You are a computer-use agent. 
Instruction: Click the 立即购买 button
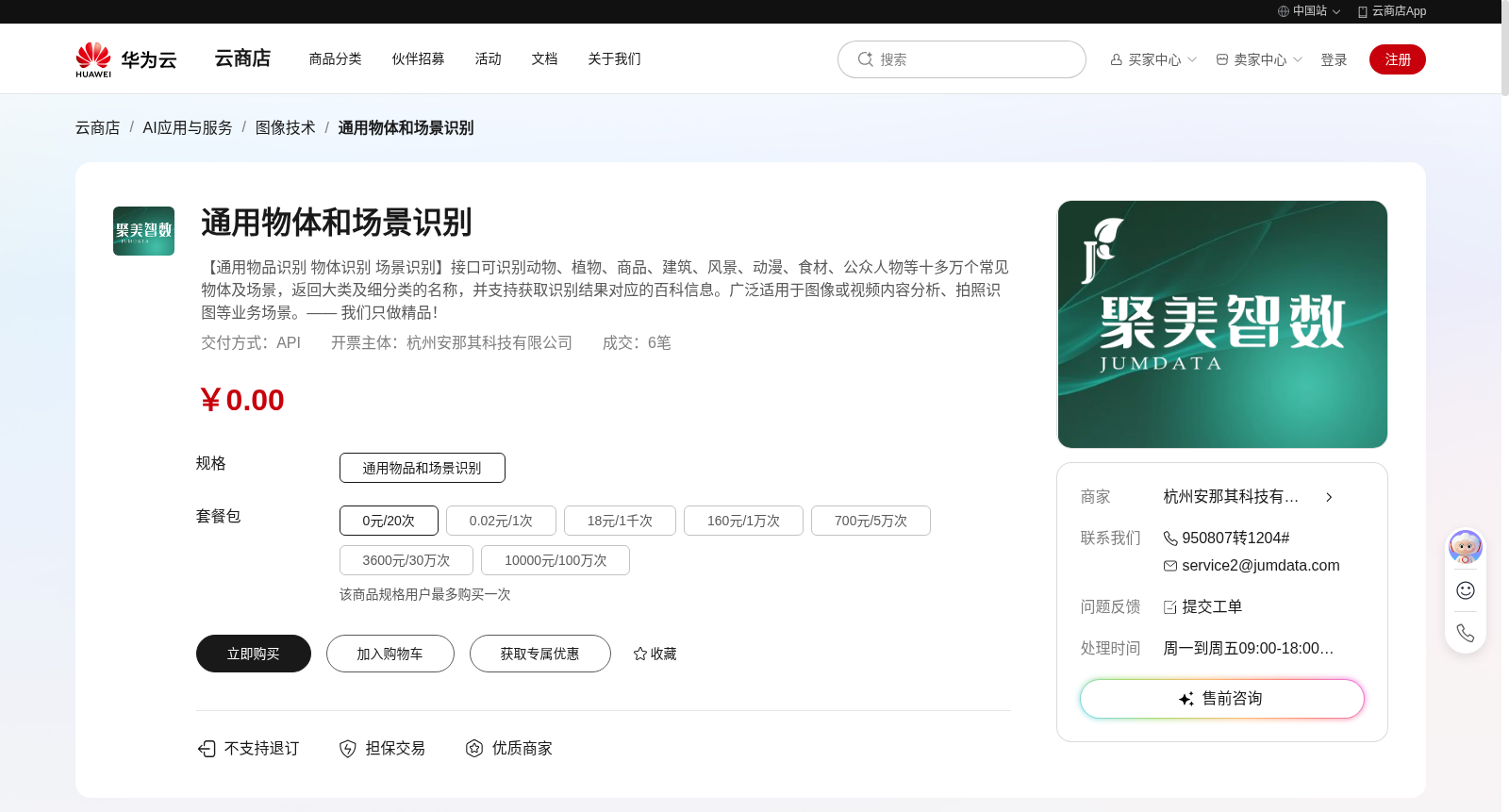(254, 654)
